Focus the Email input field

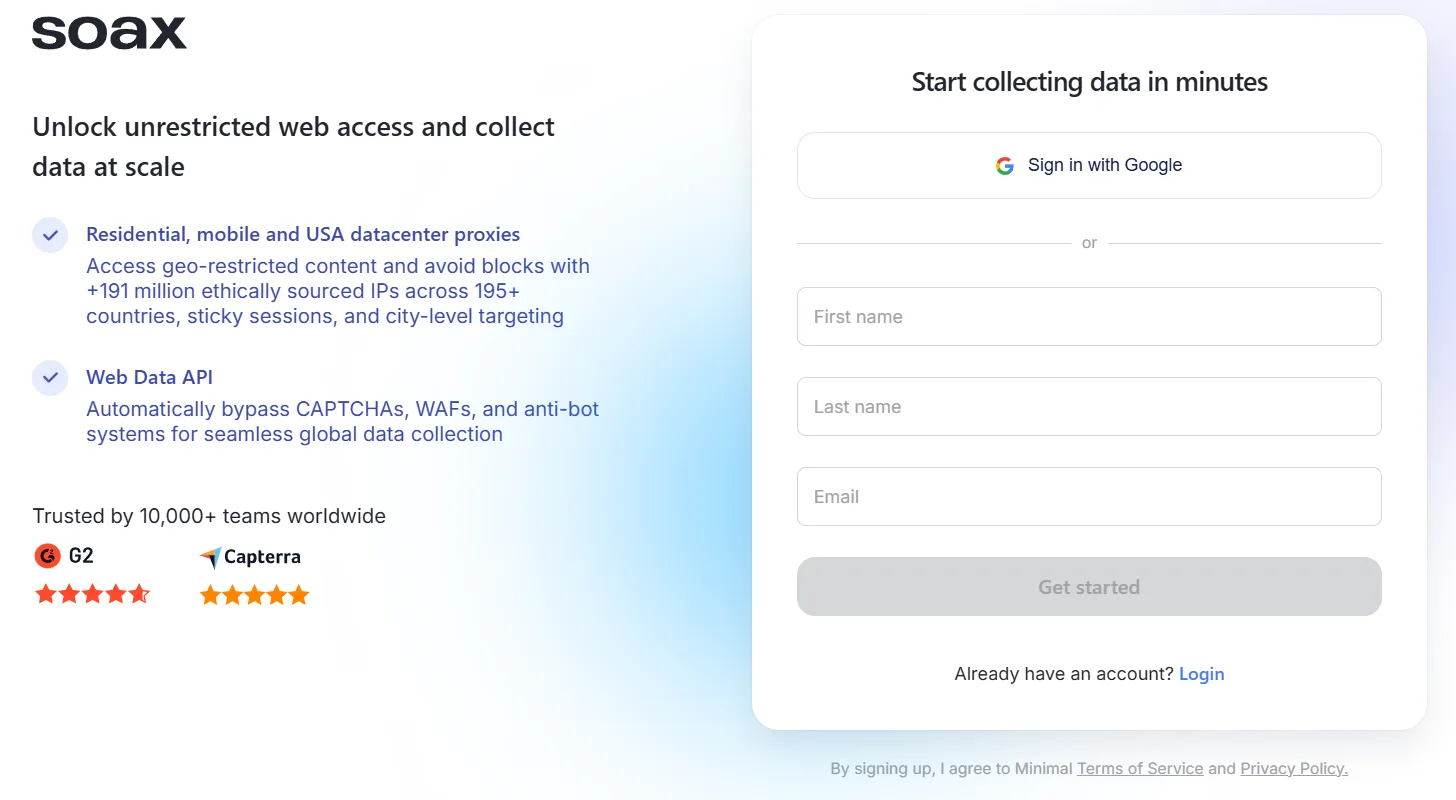[1089, 497]
